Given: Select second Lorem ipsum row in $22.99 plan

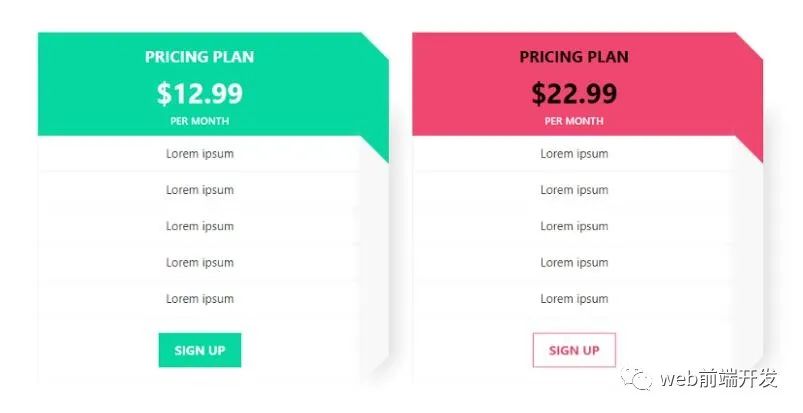Looking at the screenshot, I should click(574, 190).
